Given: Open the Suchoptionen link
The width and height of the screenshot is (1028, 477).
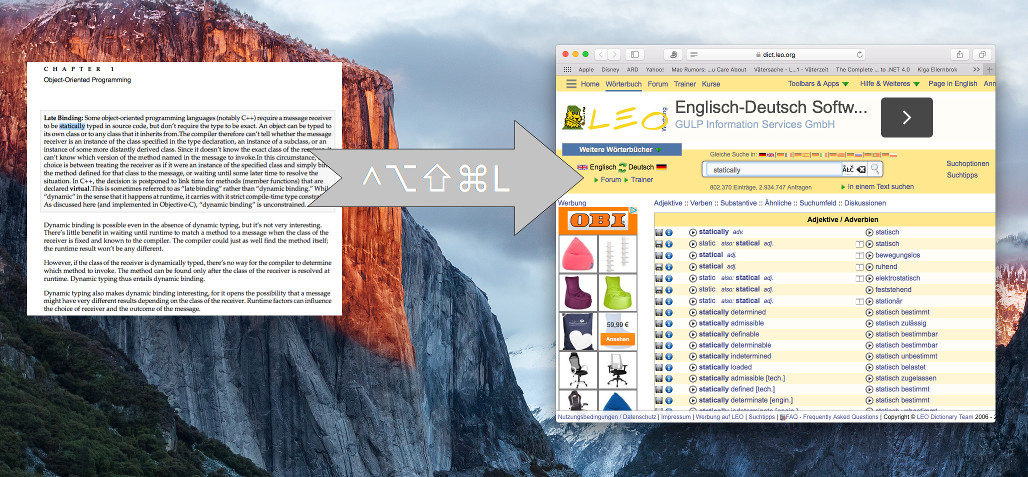Looking at the screenshot, I should coord(967,163).
